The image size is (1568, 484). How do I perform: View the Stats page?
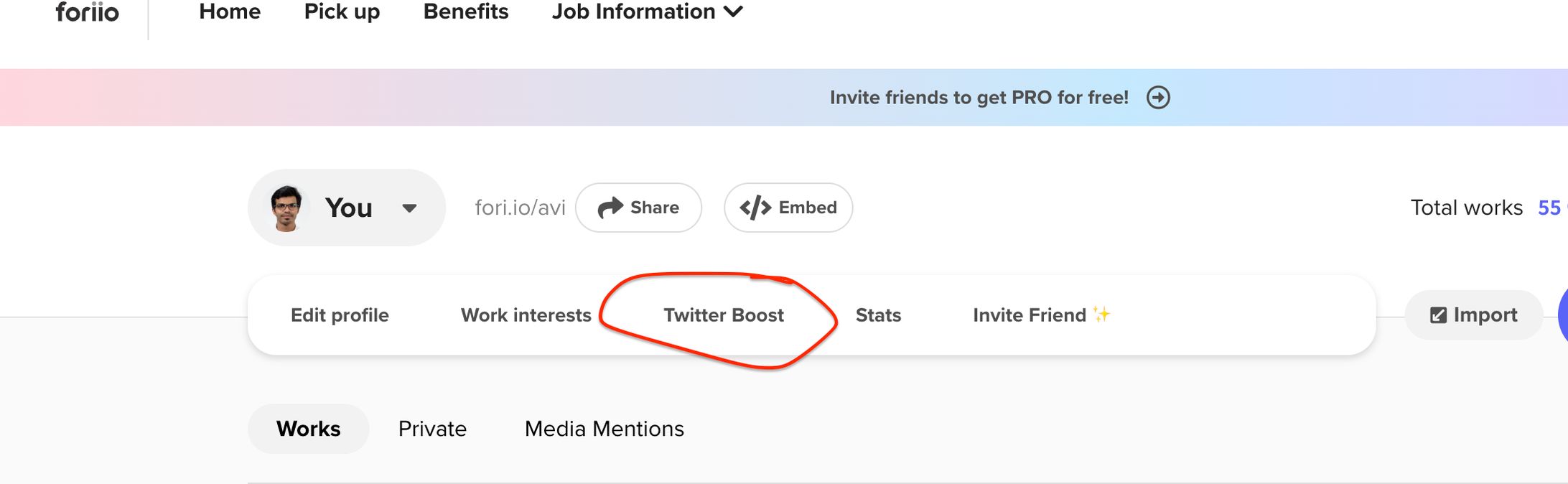click(x=878, y=315)
